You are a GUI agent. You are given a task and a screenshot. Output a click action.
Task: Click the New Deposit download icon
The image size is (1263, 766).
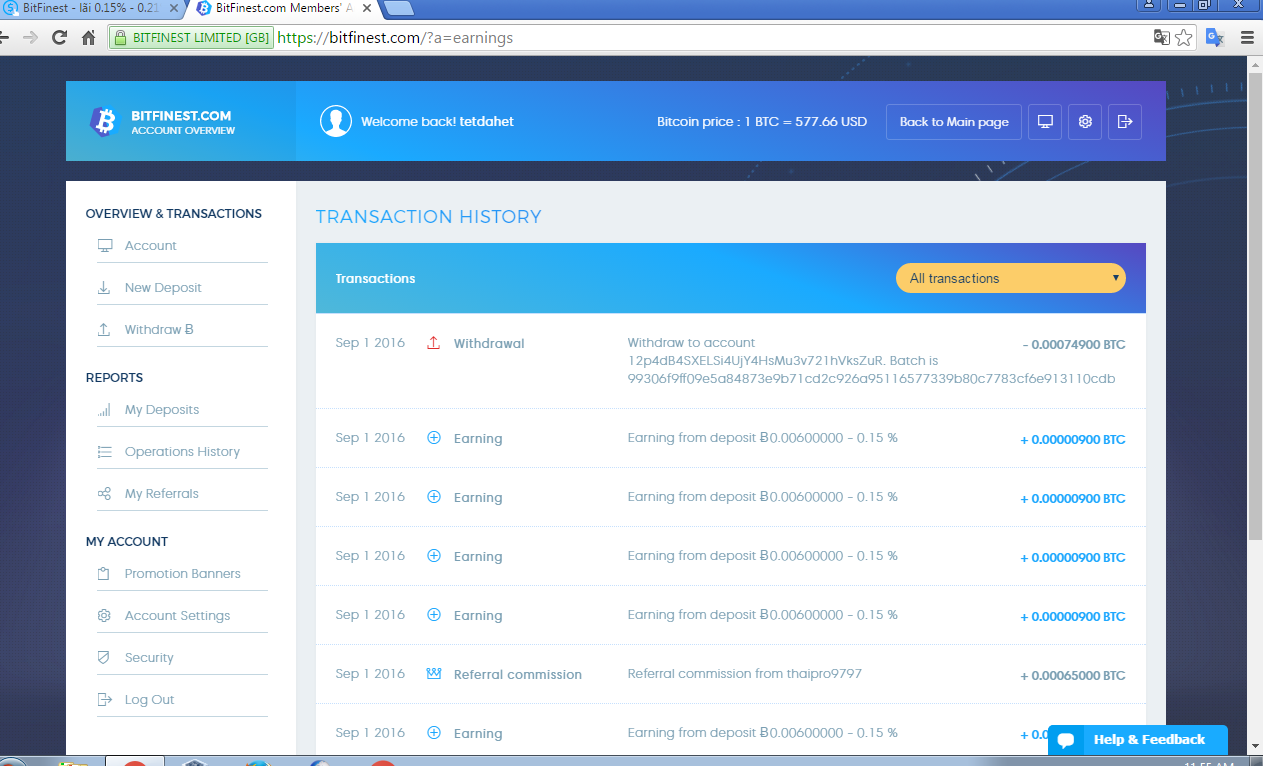[x=104, y=288]
